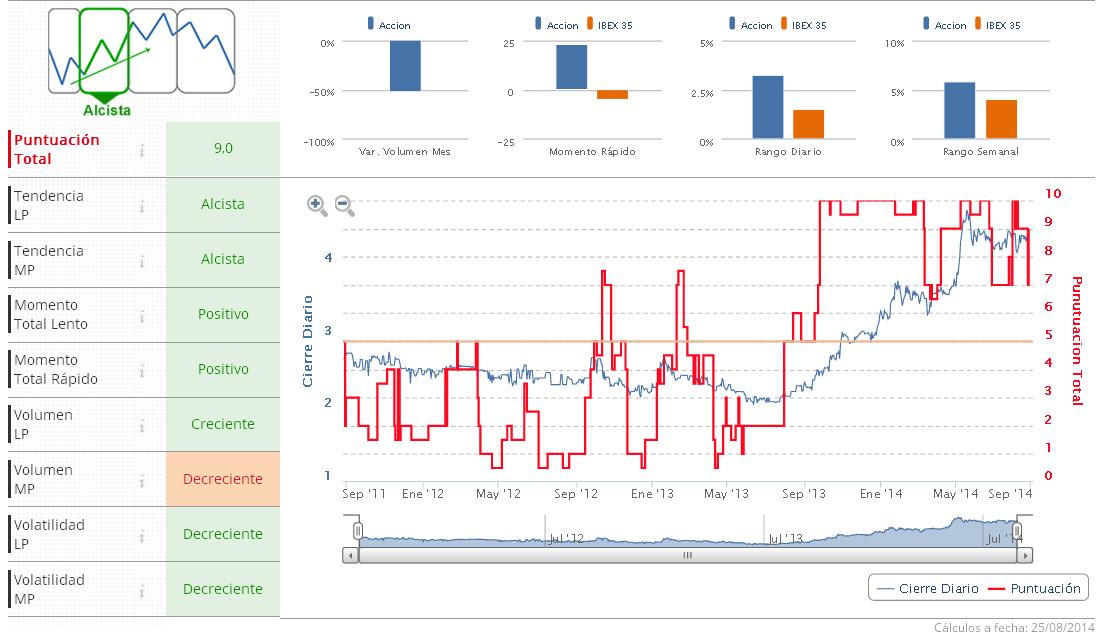Click the Momento Total Lento label
1109x642 pixels.
(51, 315)
